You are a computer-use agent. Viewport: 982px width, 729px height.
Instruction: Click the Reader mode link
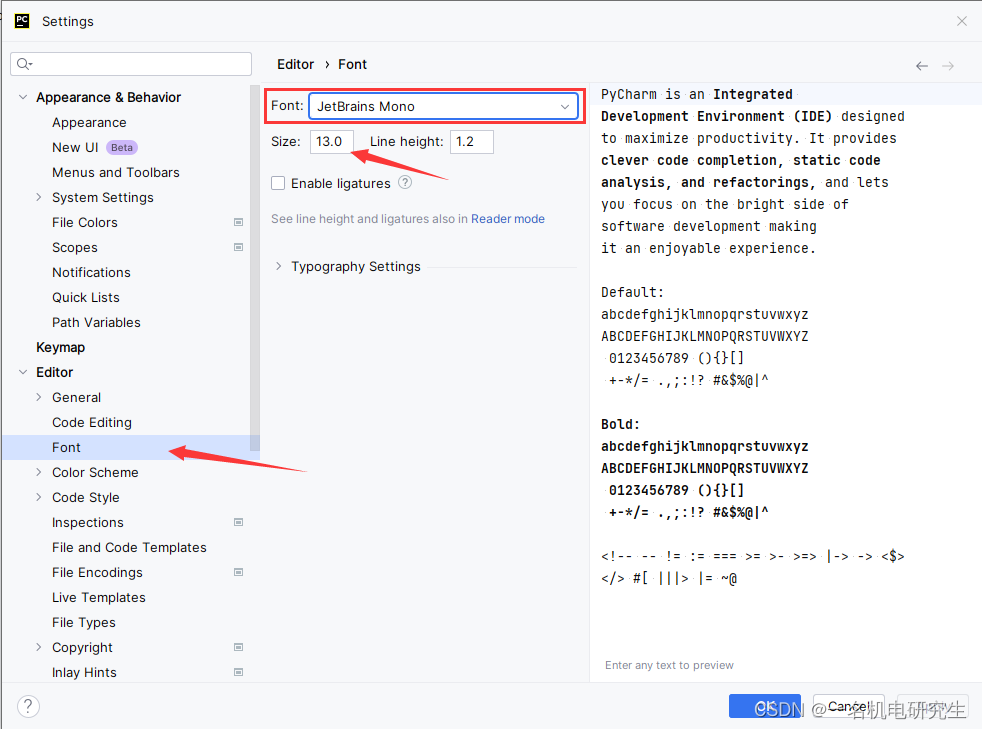click(x=508, y=219)
